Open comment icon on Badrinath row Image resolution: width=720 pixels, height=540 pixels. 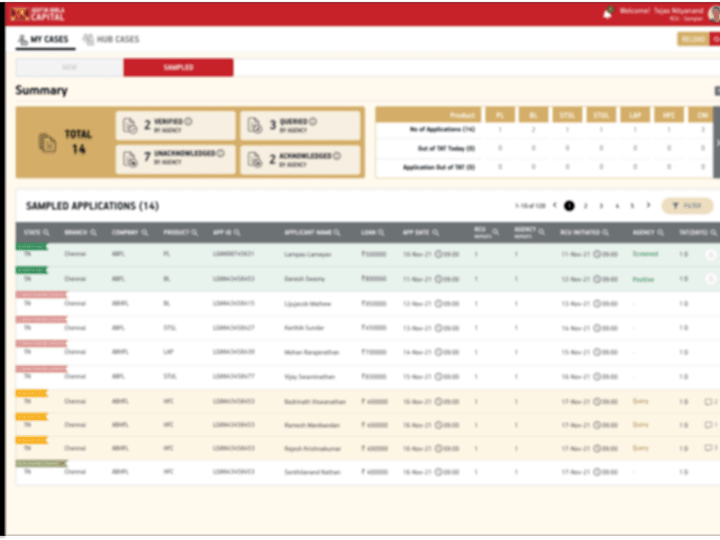tap(708, 402)
